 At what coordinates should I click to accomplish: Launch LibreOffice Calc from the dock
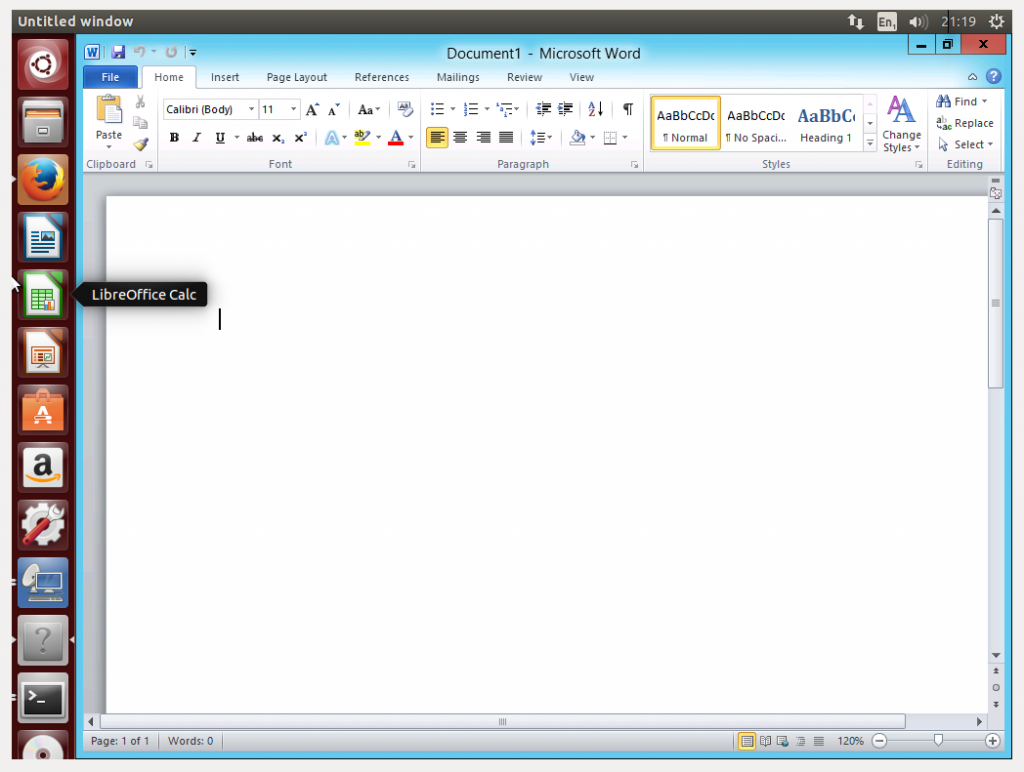point(43,295)
